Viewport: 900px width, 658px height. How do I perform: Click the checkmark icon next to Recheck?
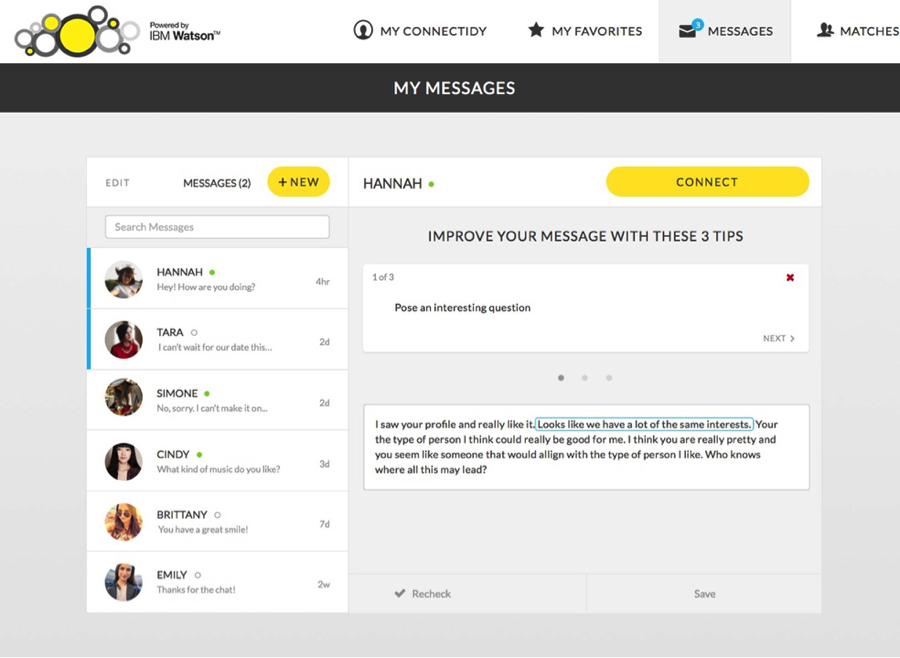click(402, 593)
